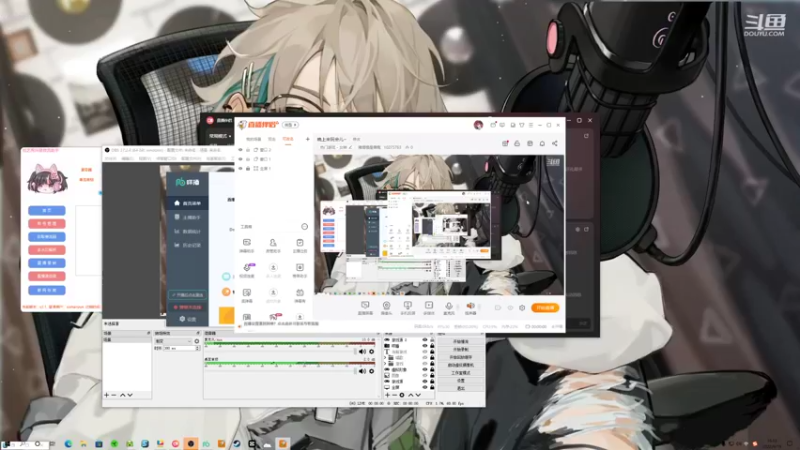Open the File menu in the OBS menu bar
Image resolution: width=800 pixels, height=450 pixels.
coord(111,159)
